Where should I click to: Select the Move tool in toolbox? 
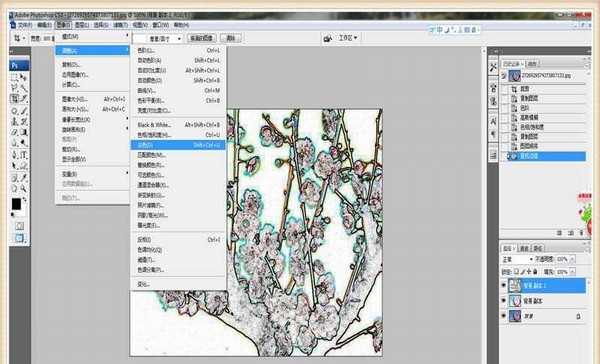(x=24, y=78)
